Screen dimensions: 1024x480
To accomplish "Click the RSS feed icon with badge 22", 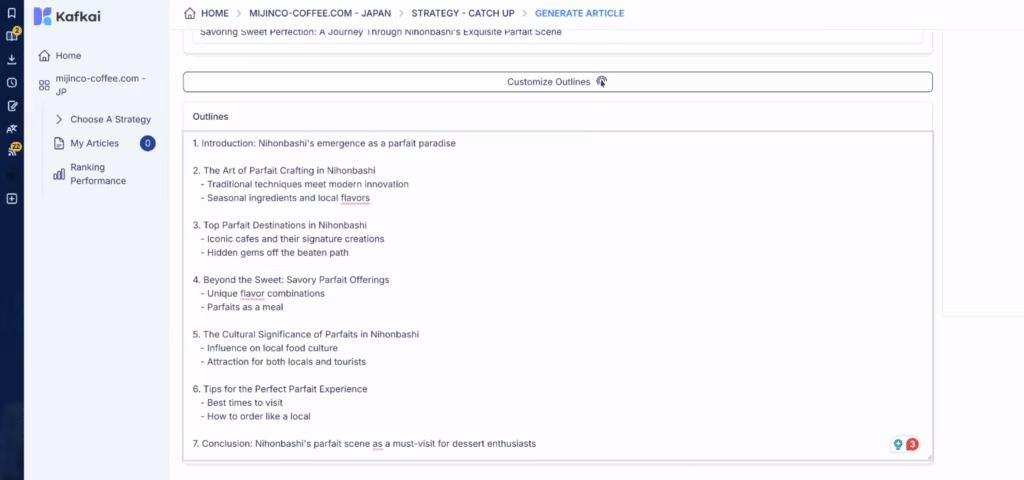I will (x=12, y=151).
